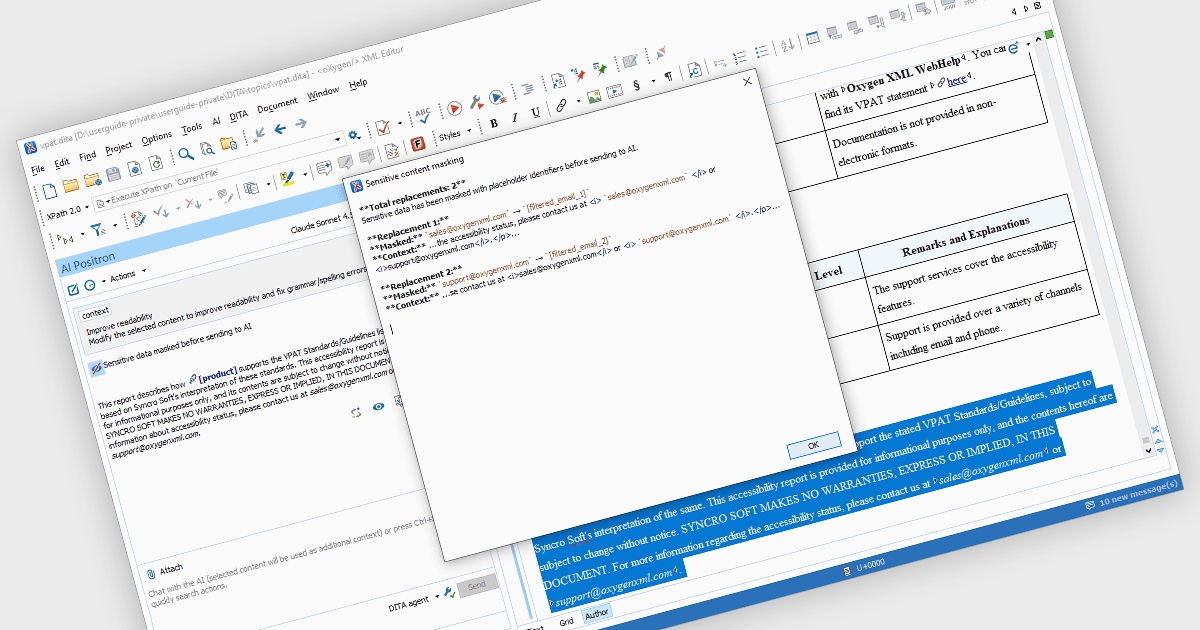Open the Project menu

[119, 147]
